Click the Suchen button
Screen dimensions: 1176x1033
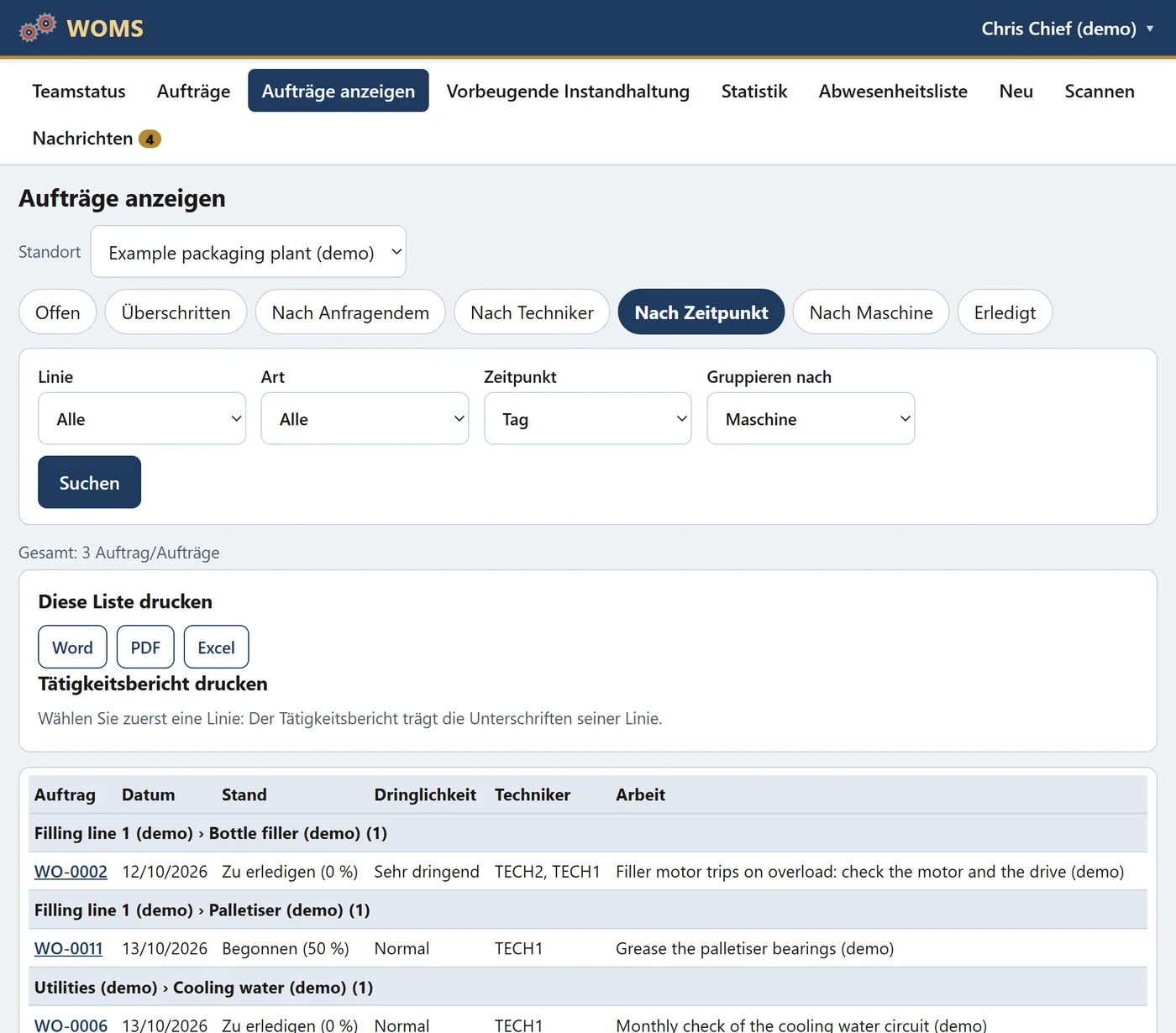click(x=89, y=482)
